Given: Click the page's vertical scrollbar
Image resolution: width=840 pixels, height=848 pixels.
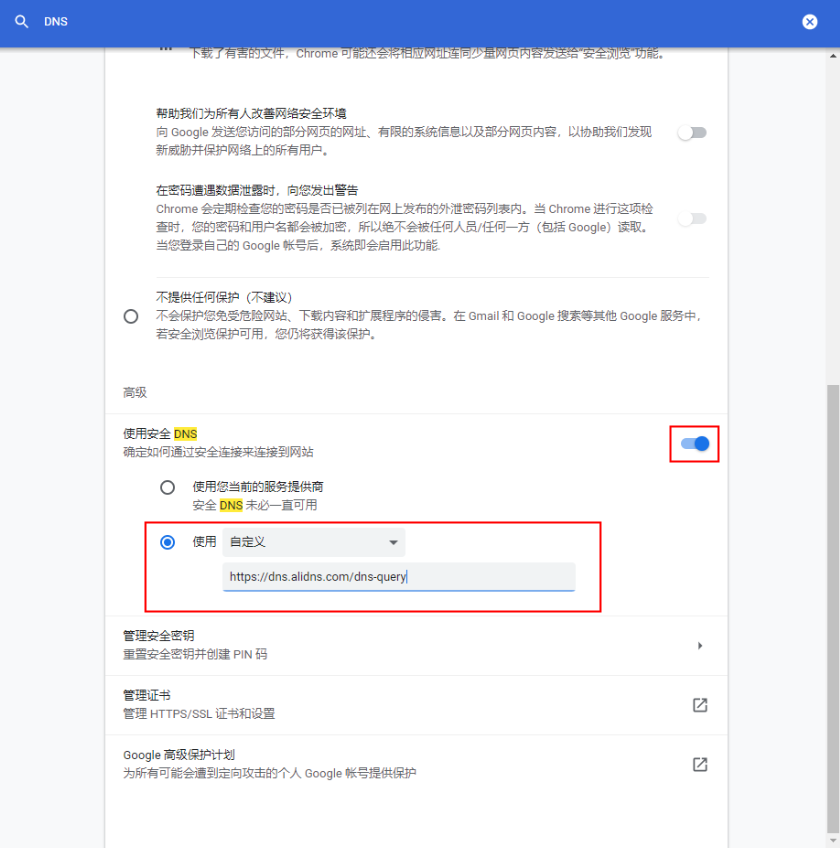Looking at the screenshot, I should tap(832, 600).
